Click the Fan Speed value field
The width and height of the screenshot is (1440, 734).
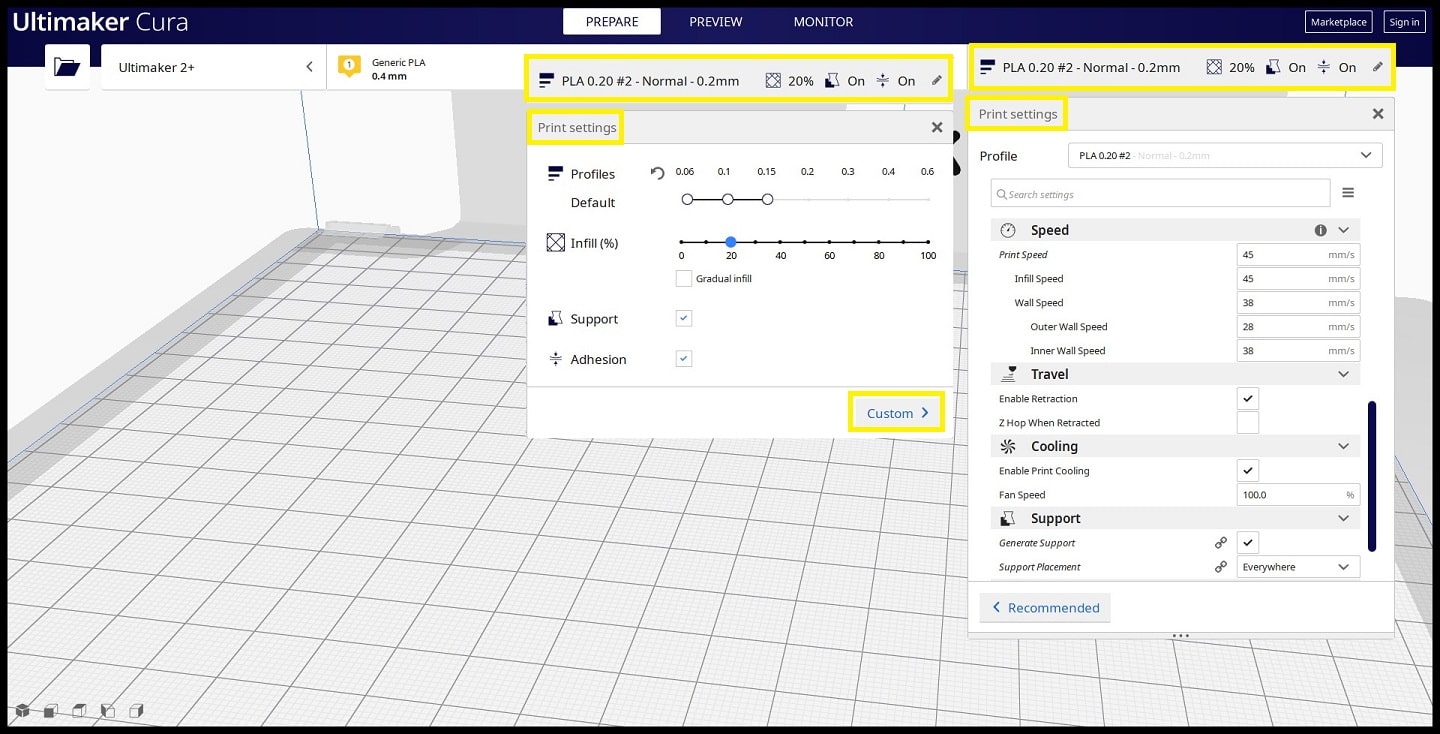click(x=1298, y=494)
